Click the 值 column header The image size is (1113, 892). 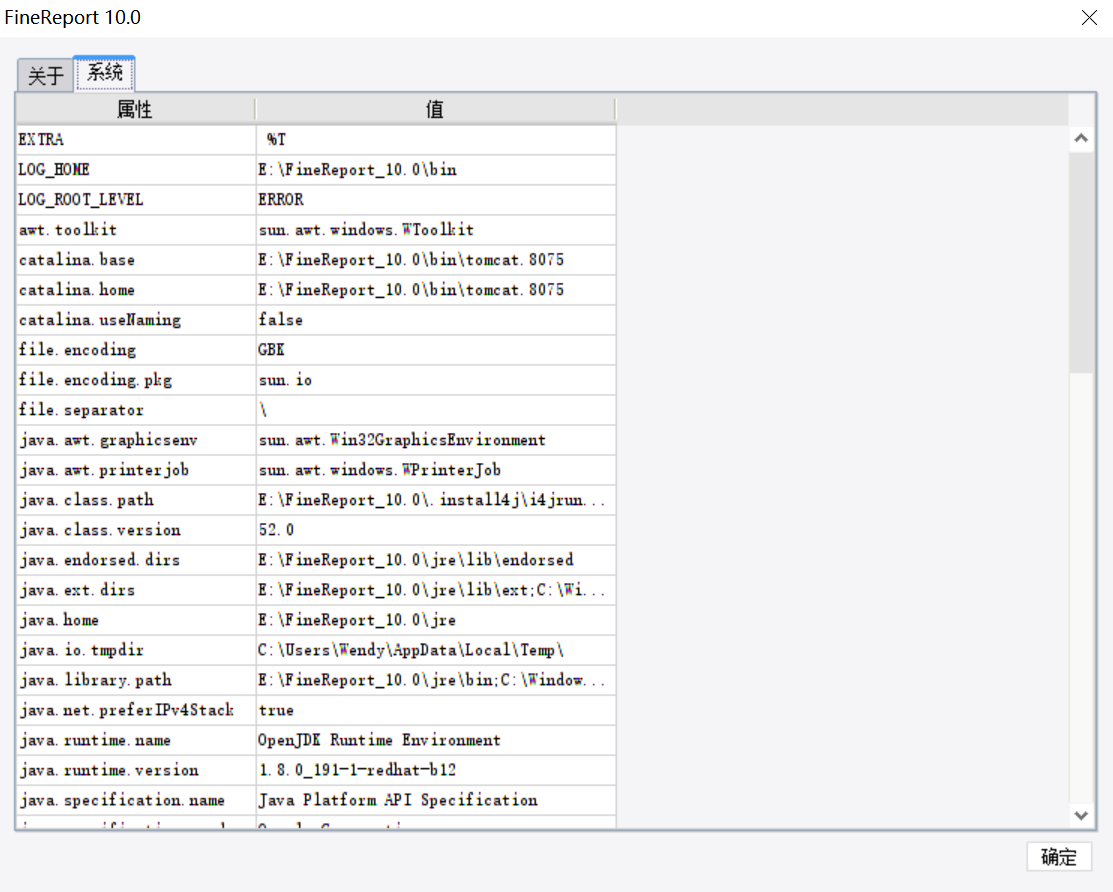[x=435, y=109]
